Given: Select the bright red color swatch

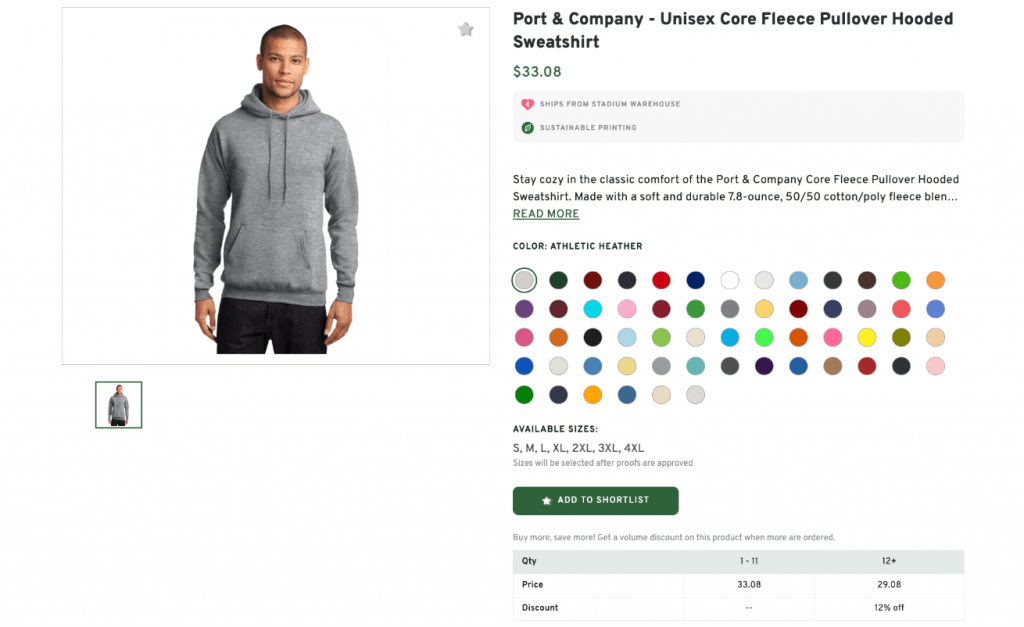Looking at the screenshot, I should 661,280.
